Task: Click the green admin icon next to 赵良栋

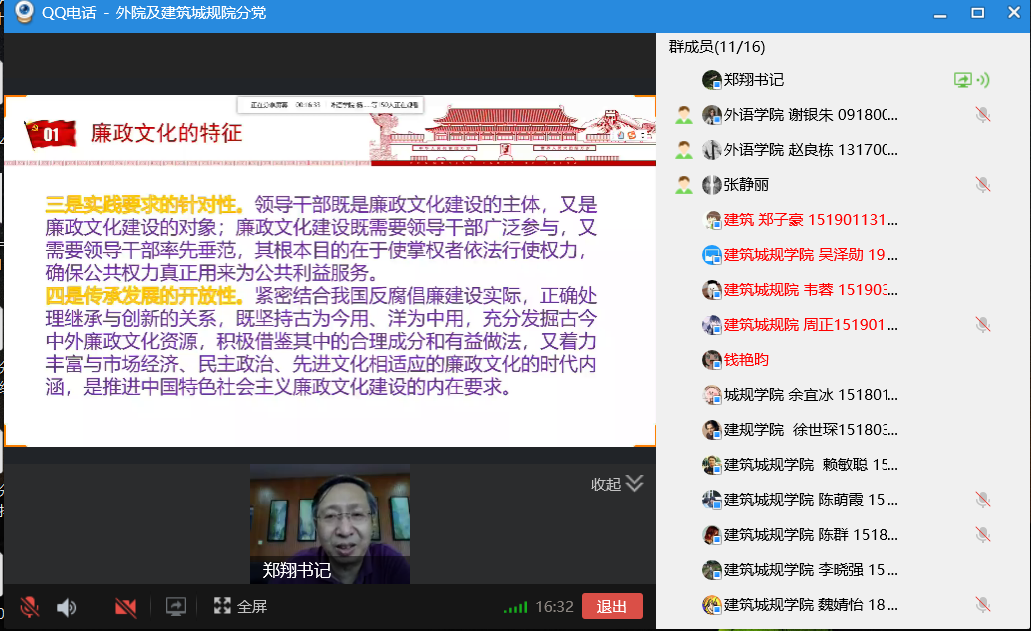Action: [684, 150]
